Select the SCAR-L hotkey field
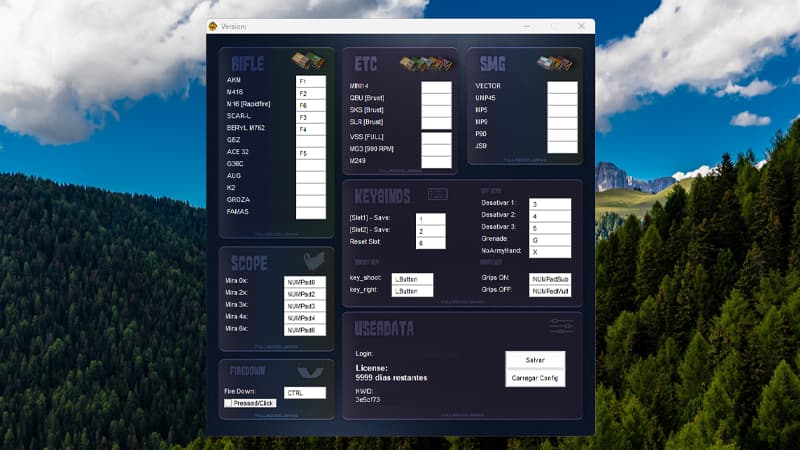Screen dimensions: 800x450 tap(311, 117)
